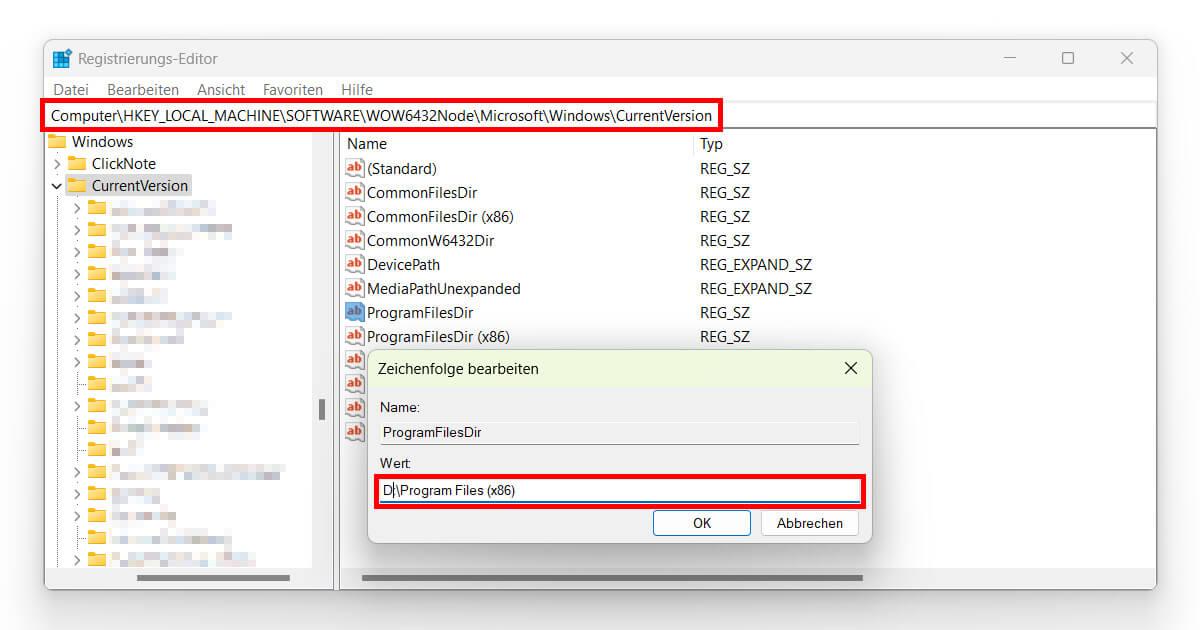
Task: Click the ProgramFilesDir (x86) value icon
Action: [x=354, y=336]
